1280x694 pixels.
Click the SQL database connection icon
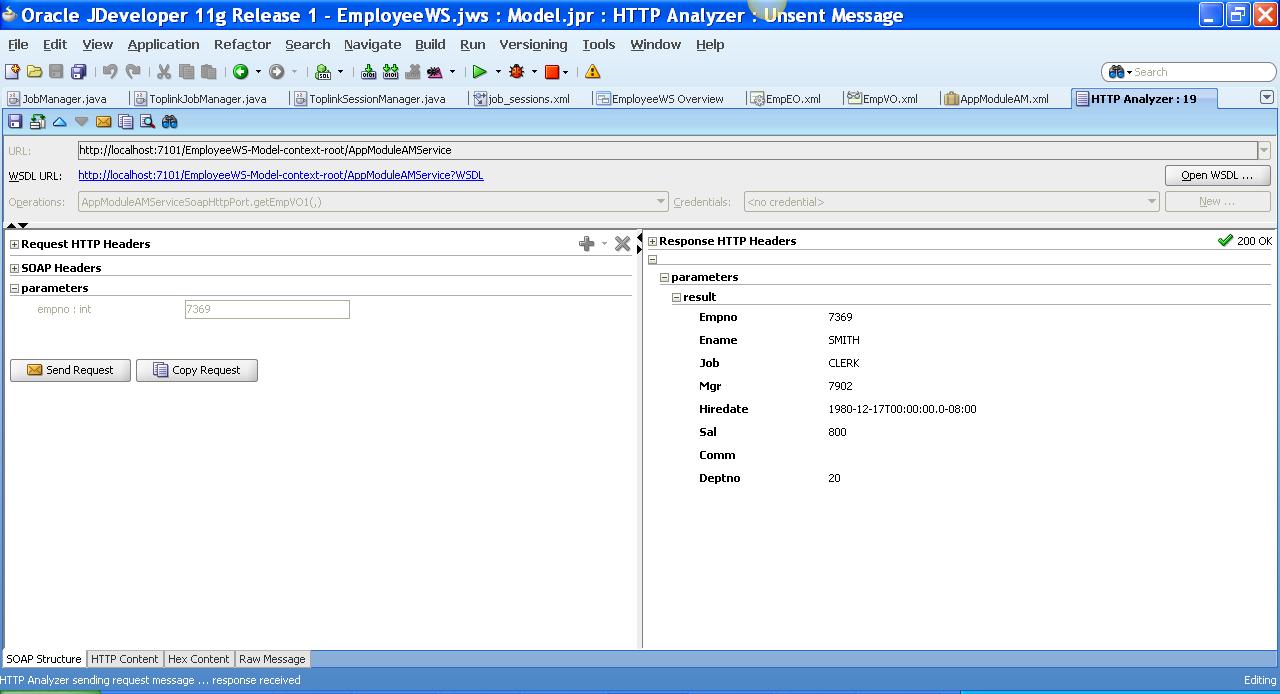point(323,72)
